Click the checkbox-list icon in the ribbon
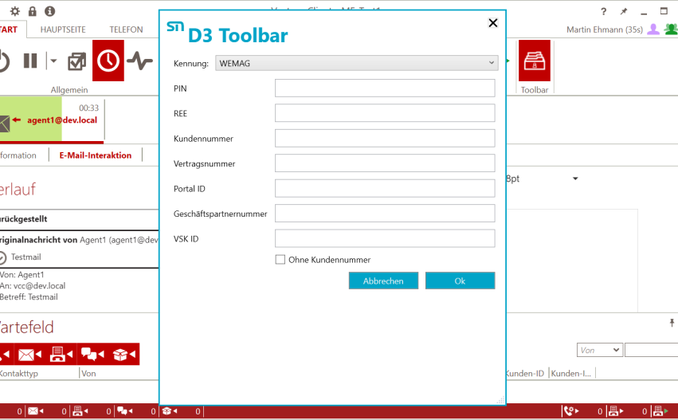This screenshot has width=678, height=420. tap(76, 62)
